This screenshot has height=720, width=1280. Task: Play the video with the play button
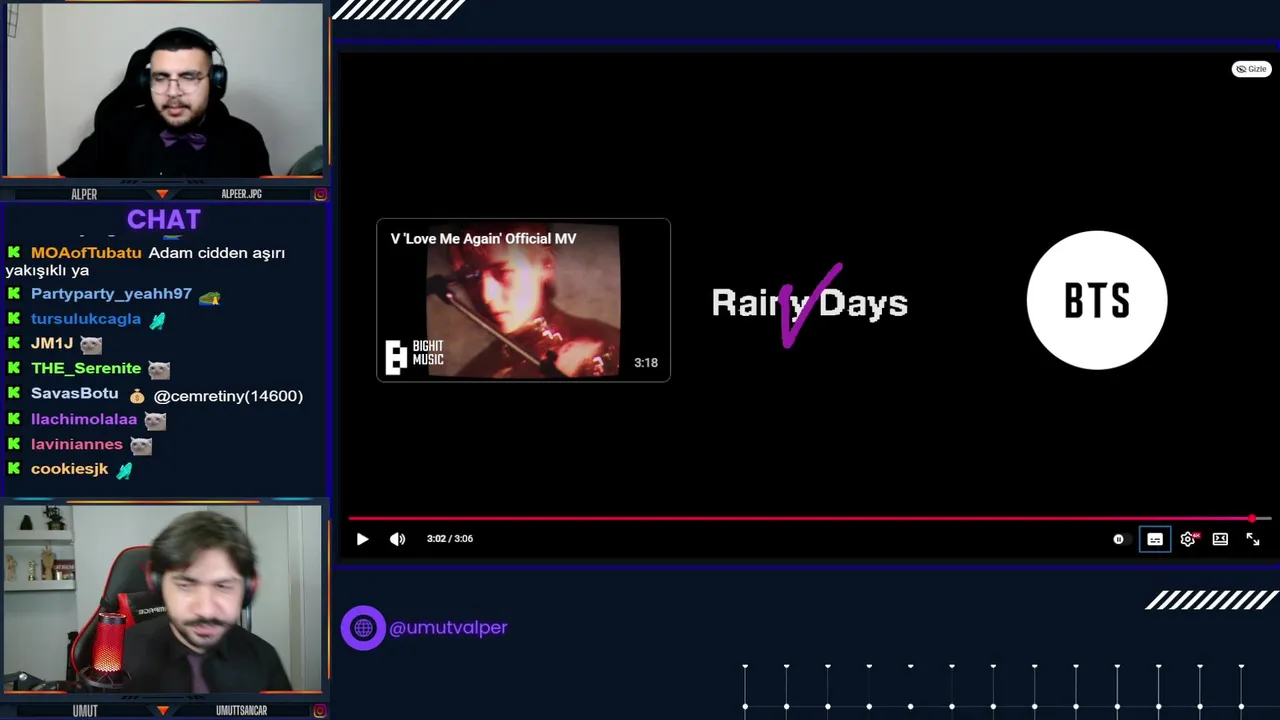pyautogui.click(x=362, y=539)
